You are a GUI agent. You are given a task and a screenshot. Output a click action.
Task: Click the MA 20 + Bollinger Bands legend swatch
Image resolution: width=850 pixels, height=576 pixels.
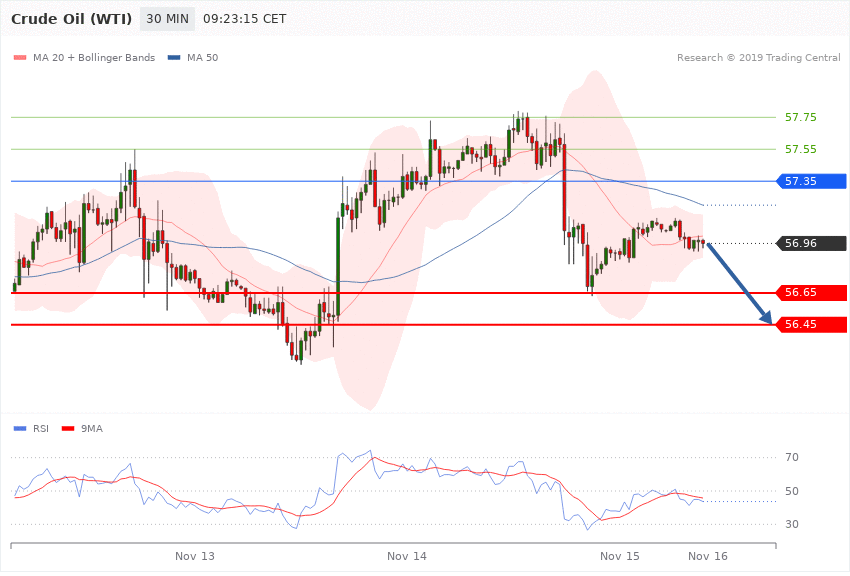point(20,58)
